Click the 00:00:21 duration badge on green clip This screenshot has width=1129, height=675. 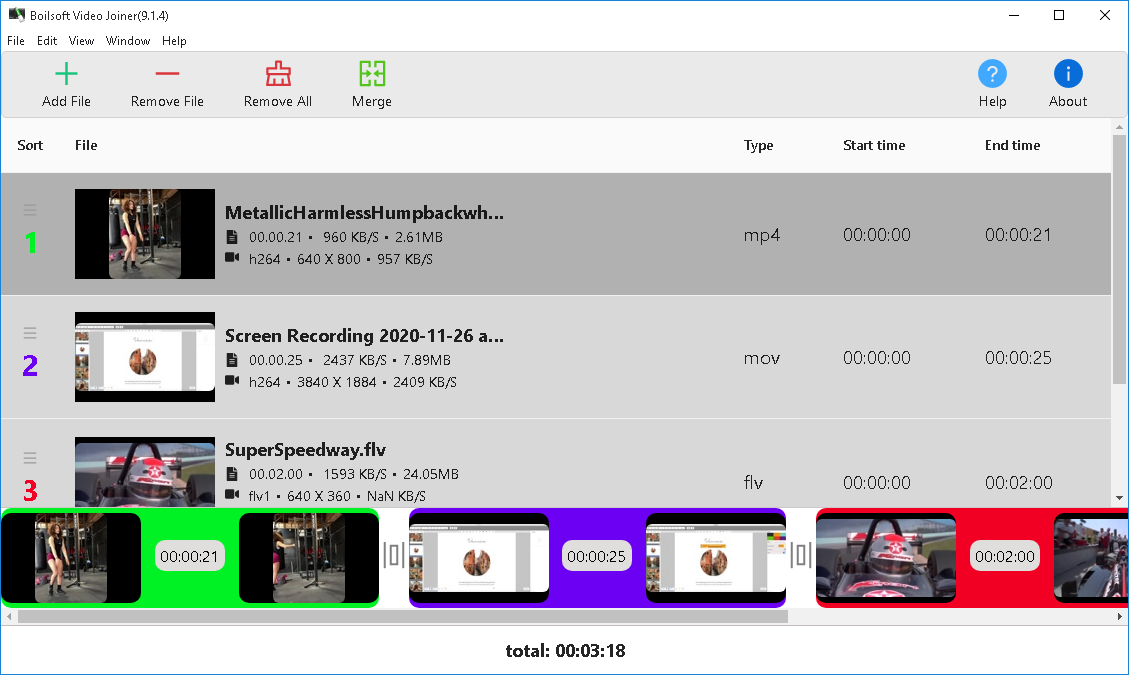point(189,556)
